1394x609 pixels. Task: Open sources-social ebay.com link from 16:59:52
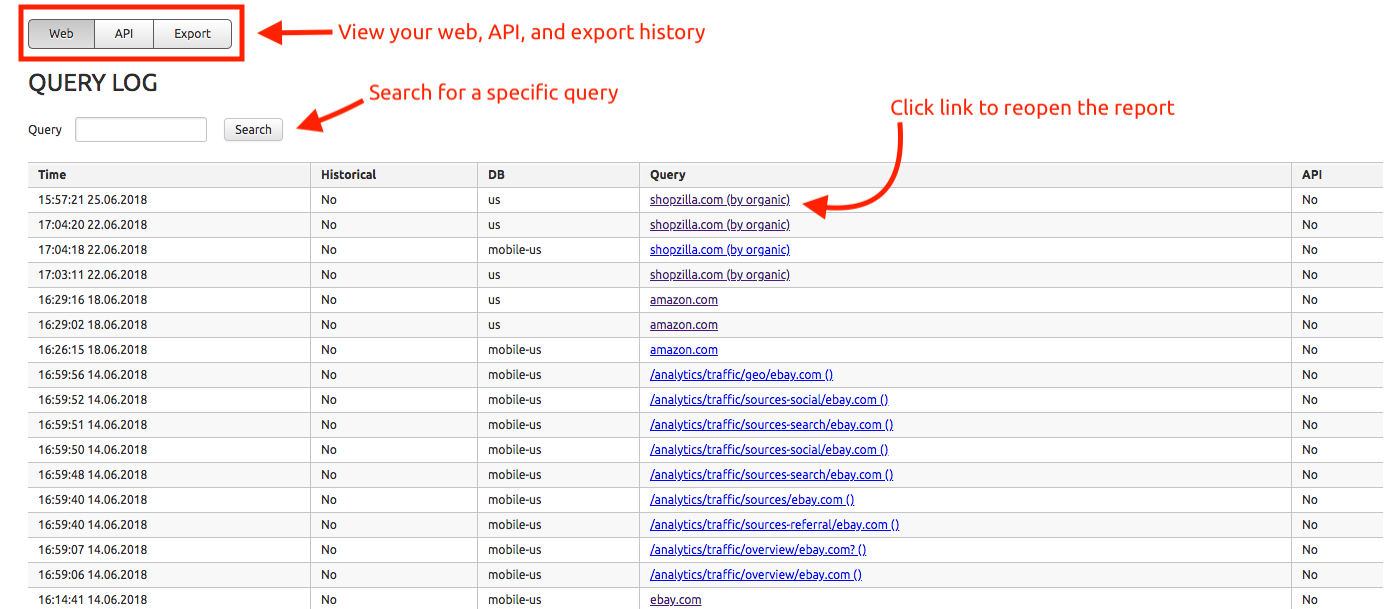coord(769,400)
